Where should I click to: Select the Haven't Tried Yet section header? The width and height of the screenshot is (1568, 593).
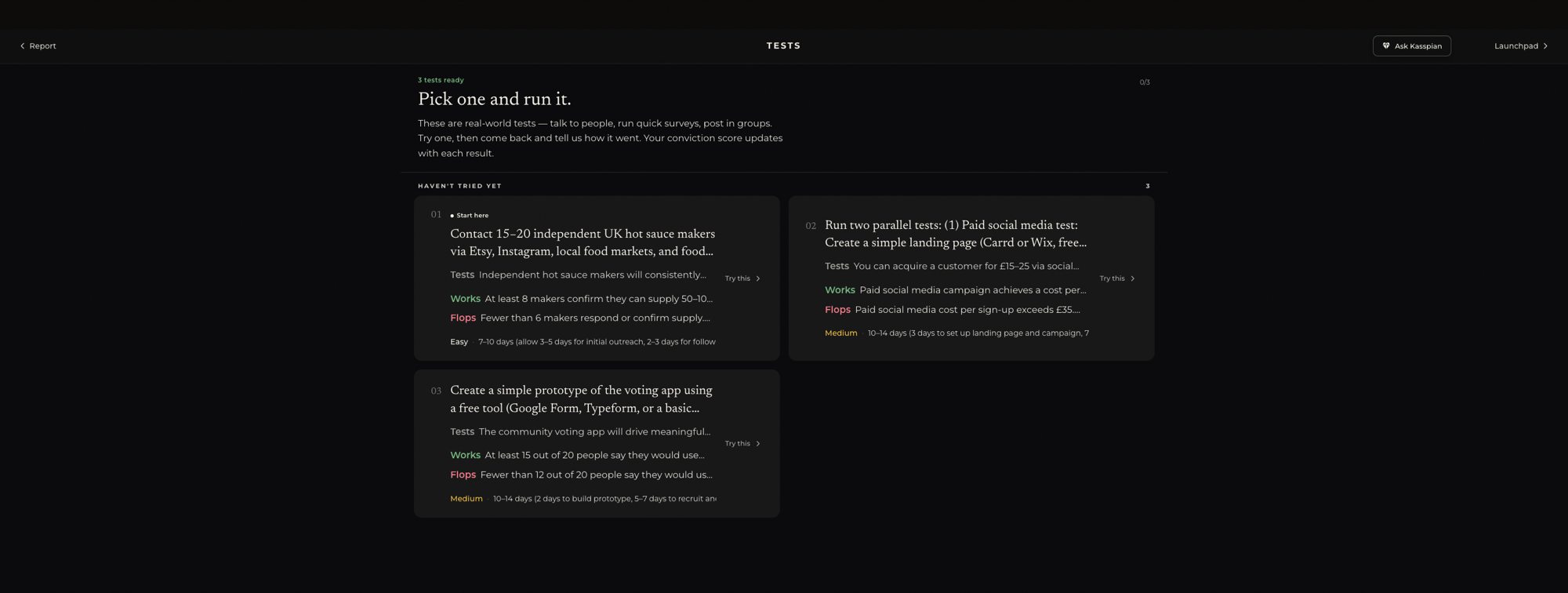coord(459,187)
